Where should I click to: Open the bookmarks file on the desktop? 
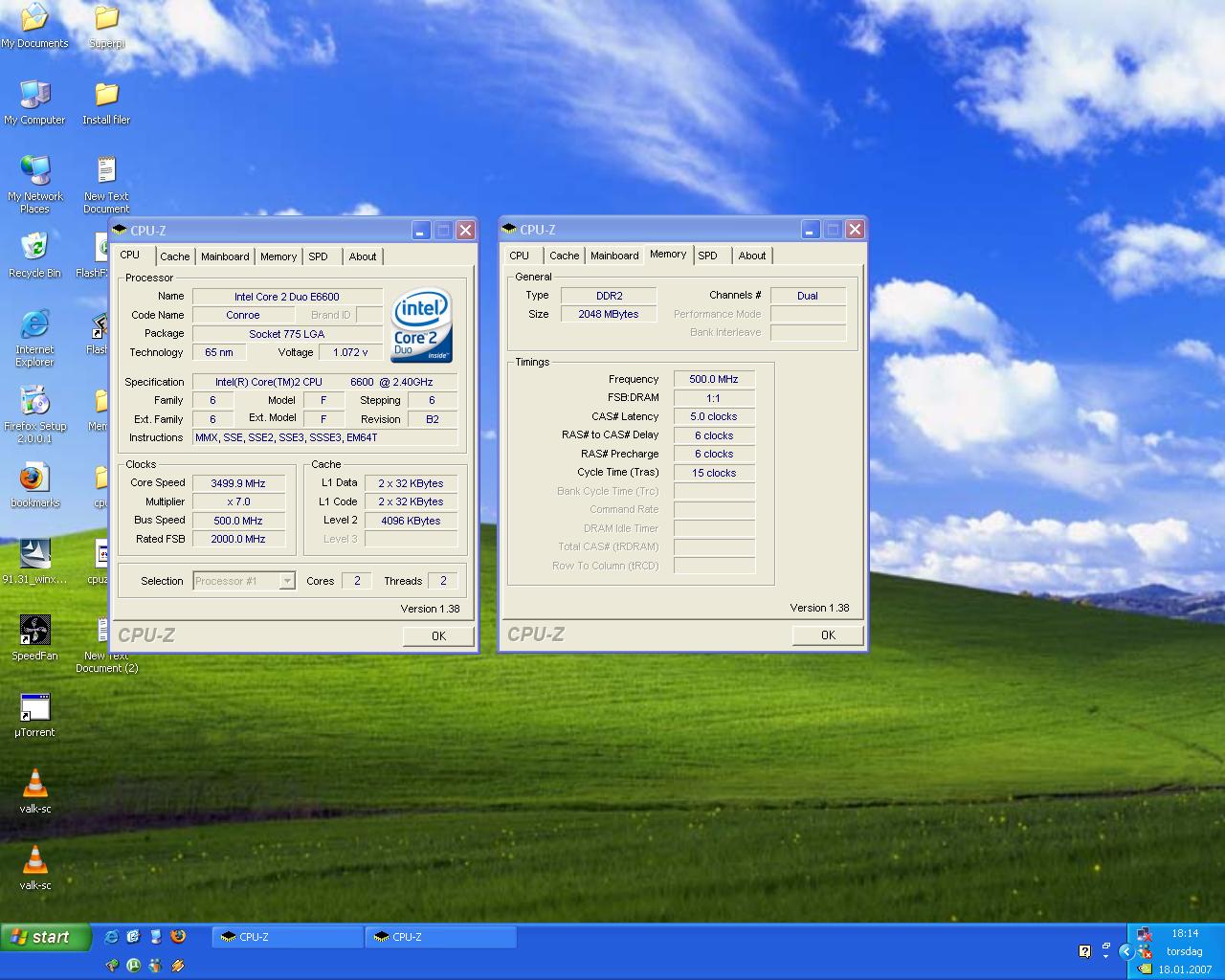tap(34, 485)
